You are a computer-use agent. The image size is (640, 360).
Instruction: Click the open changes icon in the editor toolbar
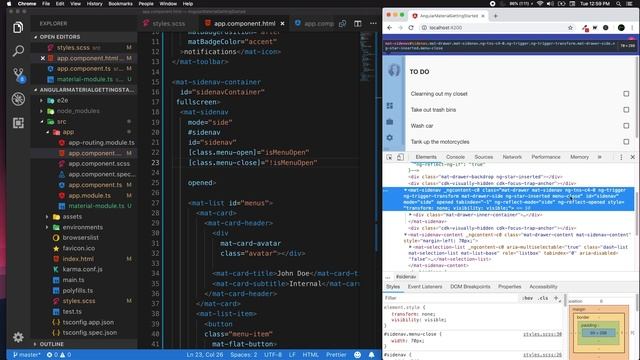[x=342, y=24]
